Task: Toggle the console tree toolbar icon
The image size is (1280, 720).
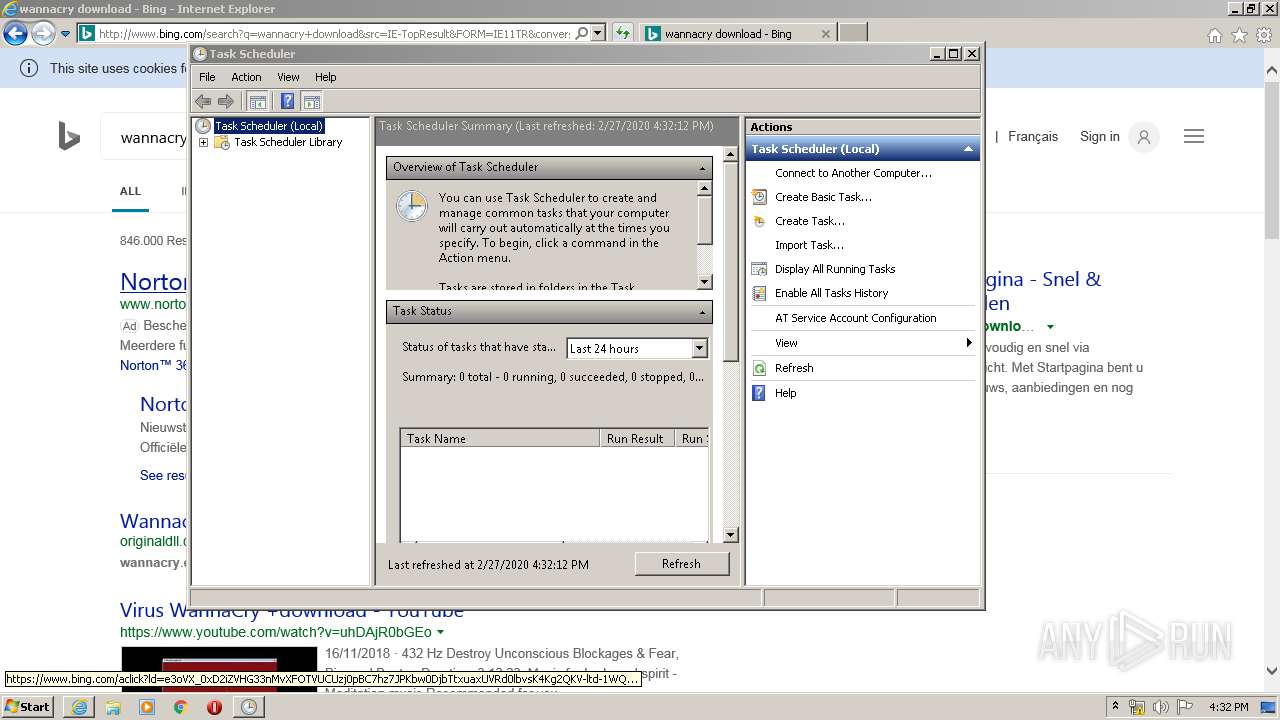Action: 257,101
